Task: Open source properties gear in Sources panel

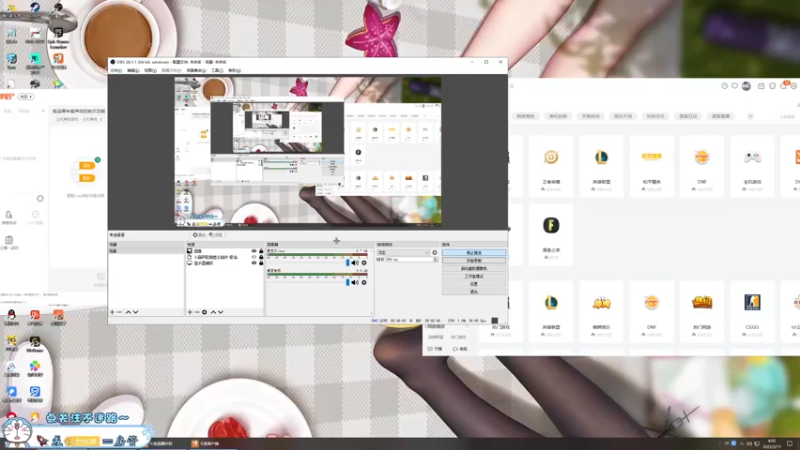Action: [x=205, y=312]
